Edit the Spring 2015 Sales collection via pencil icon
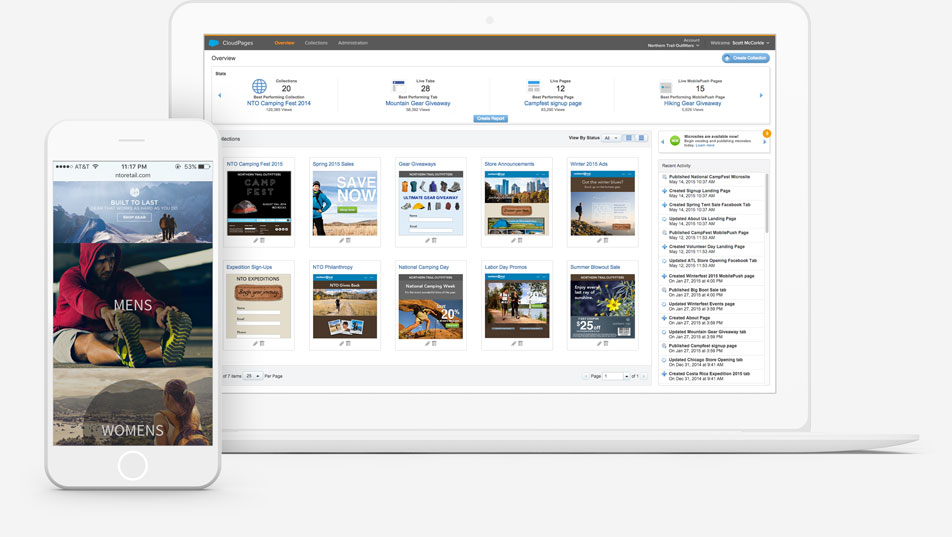Screen dimensions: 952x537 pos(342,240)
